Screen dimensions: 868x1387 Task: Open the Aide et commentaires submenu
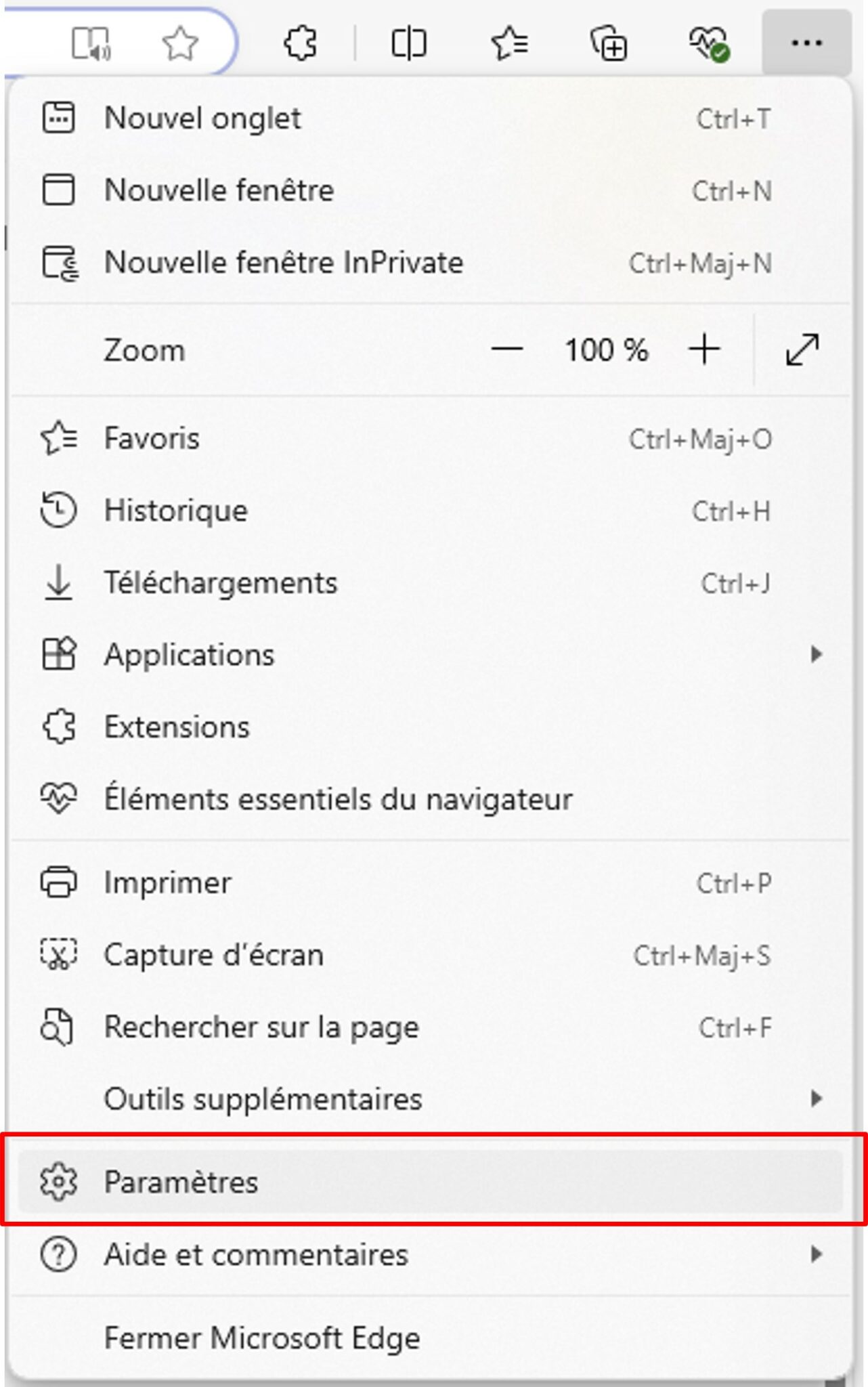pyautogui.click(x=817, y=1255)
